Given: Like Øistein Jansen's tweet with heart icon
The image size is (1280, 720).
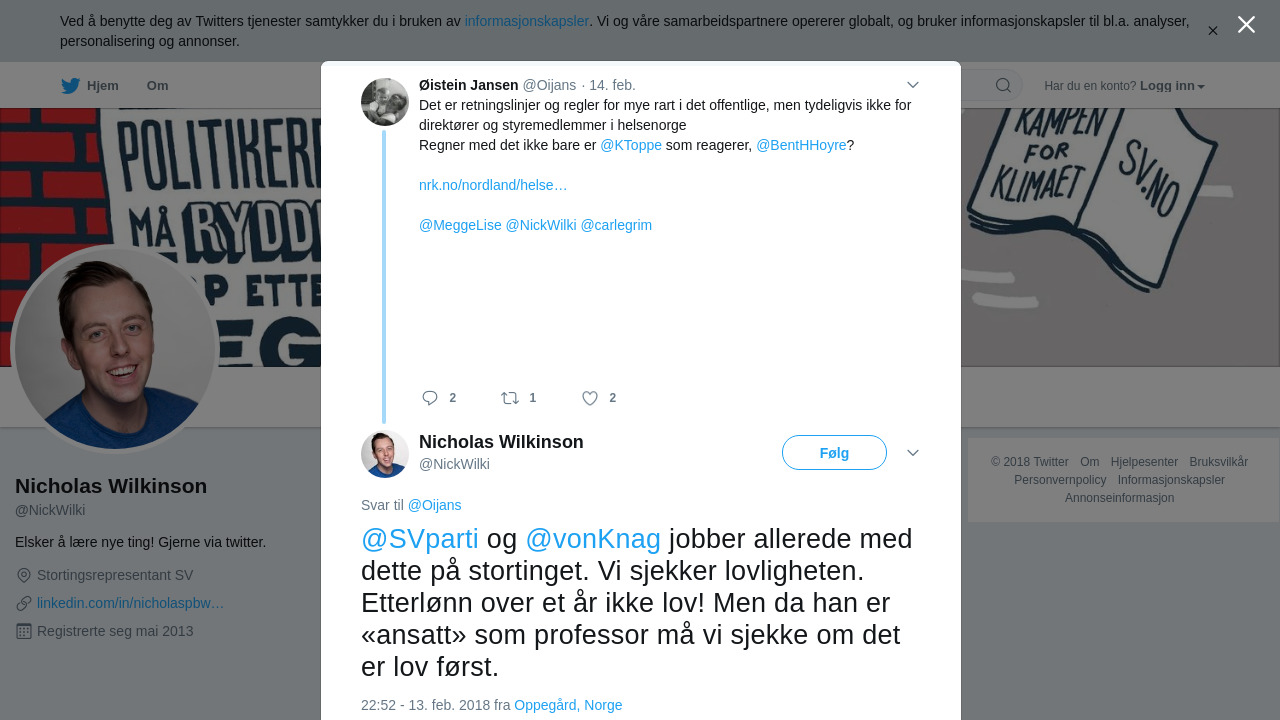Looking at the screenshot, I should [x=590, y=398].
